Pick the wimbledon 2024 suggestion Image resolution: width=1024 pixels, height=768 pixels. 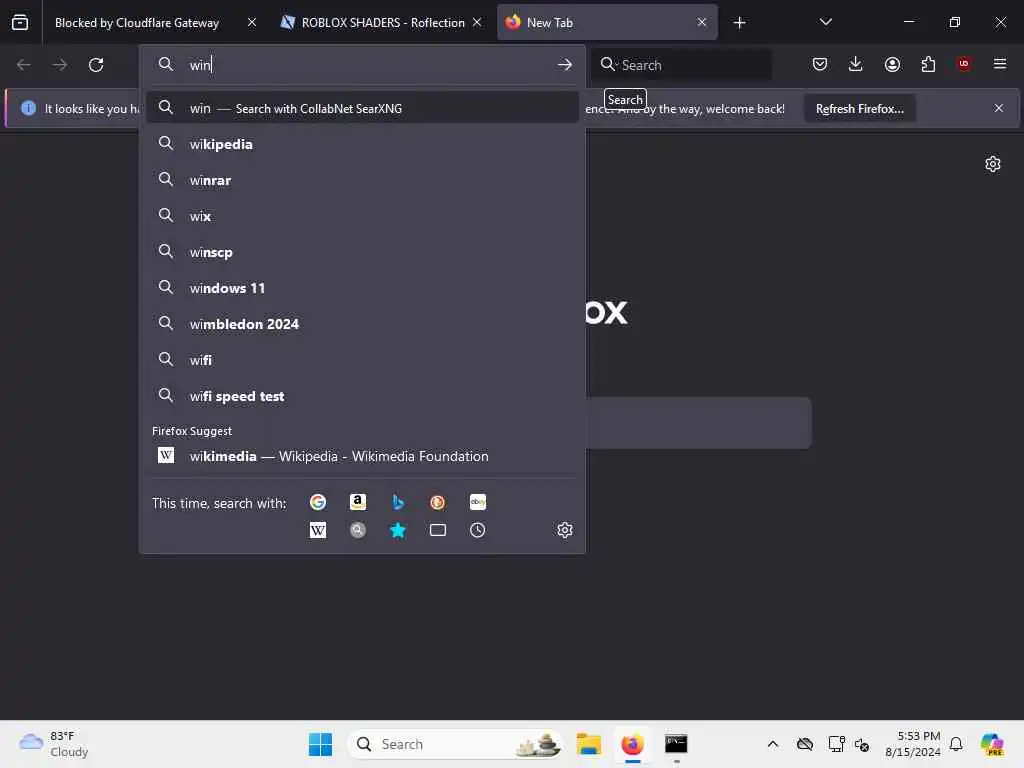(362, 324)
